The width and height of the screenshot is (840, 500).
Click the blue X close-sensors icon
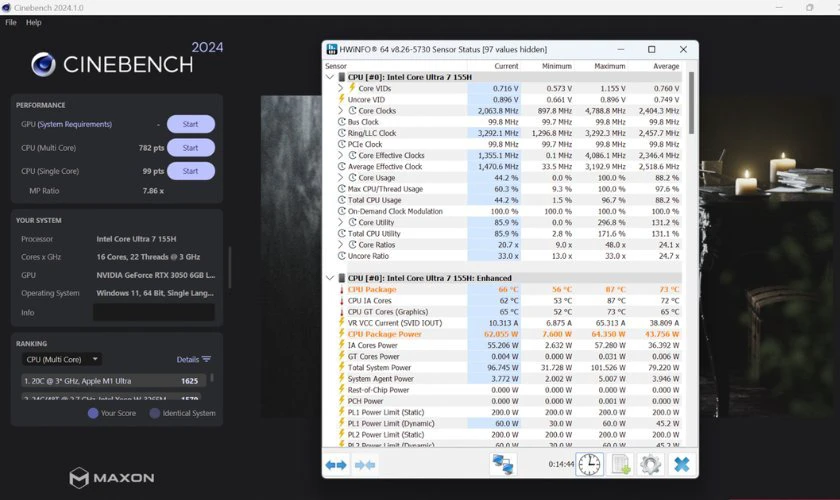tap(681, 464)
